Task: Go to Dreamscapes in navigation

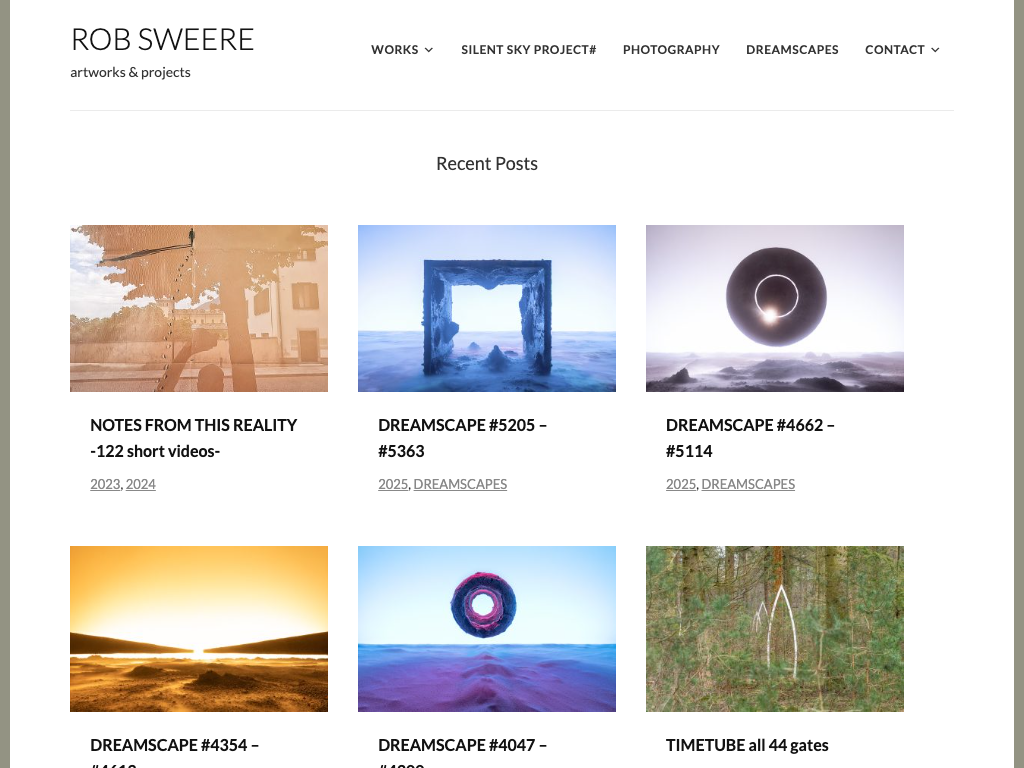Action: [792, 50]
